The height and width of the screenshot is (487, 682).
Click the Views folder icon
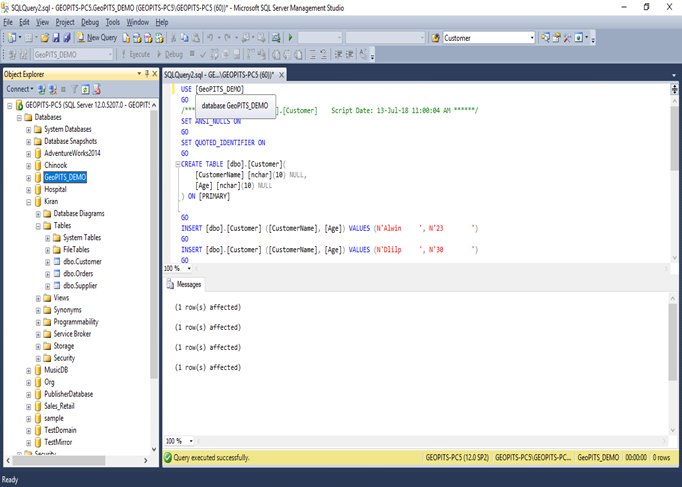(46, 297)
